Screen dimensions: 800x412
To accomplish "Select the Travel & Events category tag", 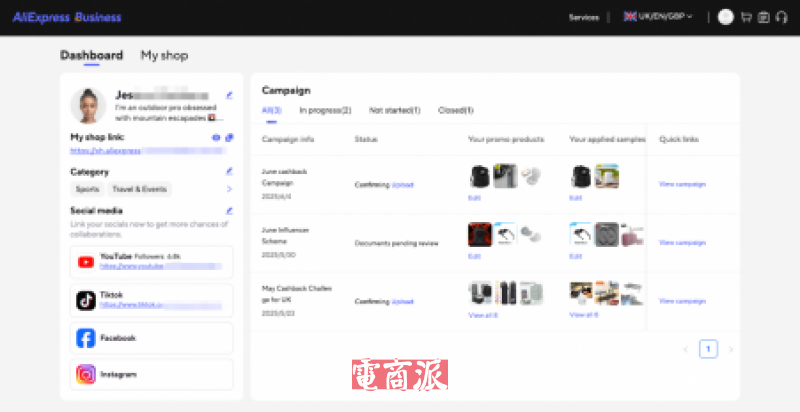I will tap(140, 188).
